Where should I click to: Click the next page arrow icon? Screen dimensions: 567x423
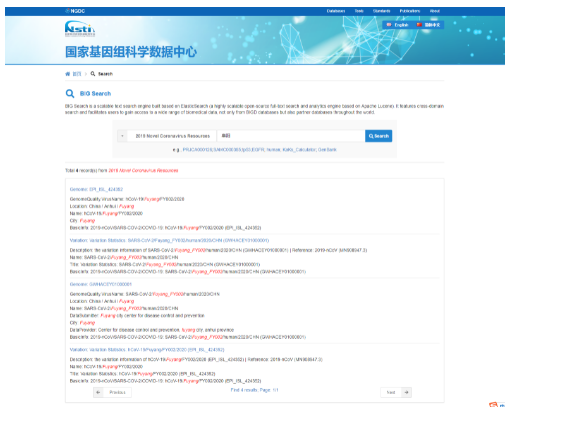click(406, 392)
